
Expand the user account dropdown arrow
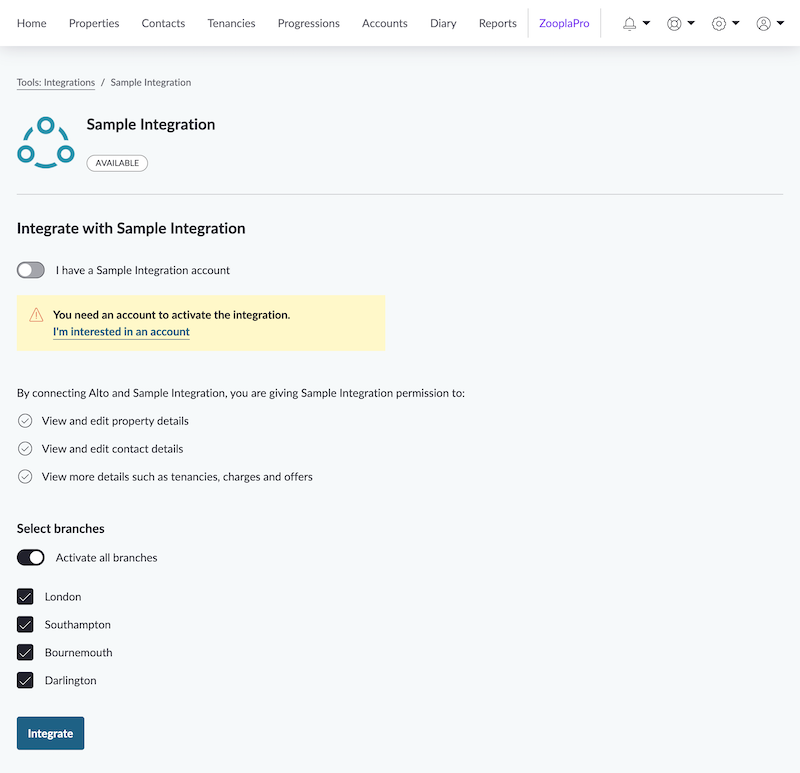point(781,23)
